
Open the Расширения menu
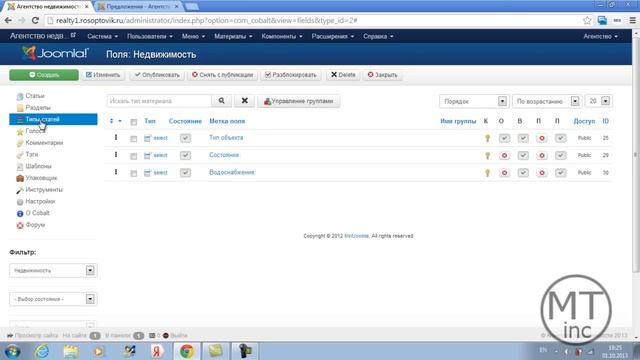[333, 36]
